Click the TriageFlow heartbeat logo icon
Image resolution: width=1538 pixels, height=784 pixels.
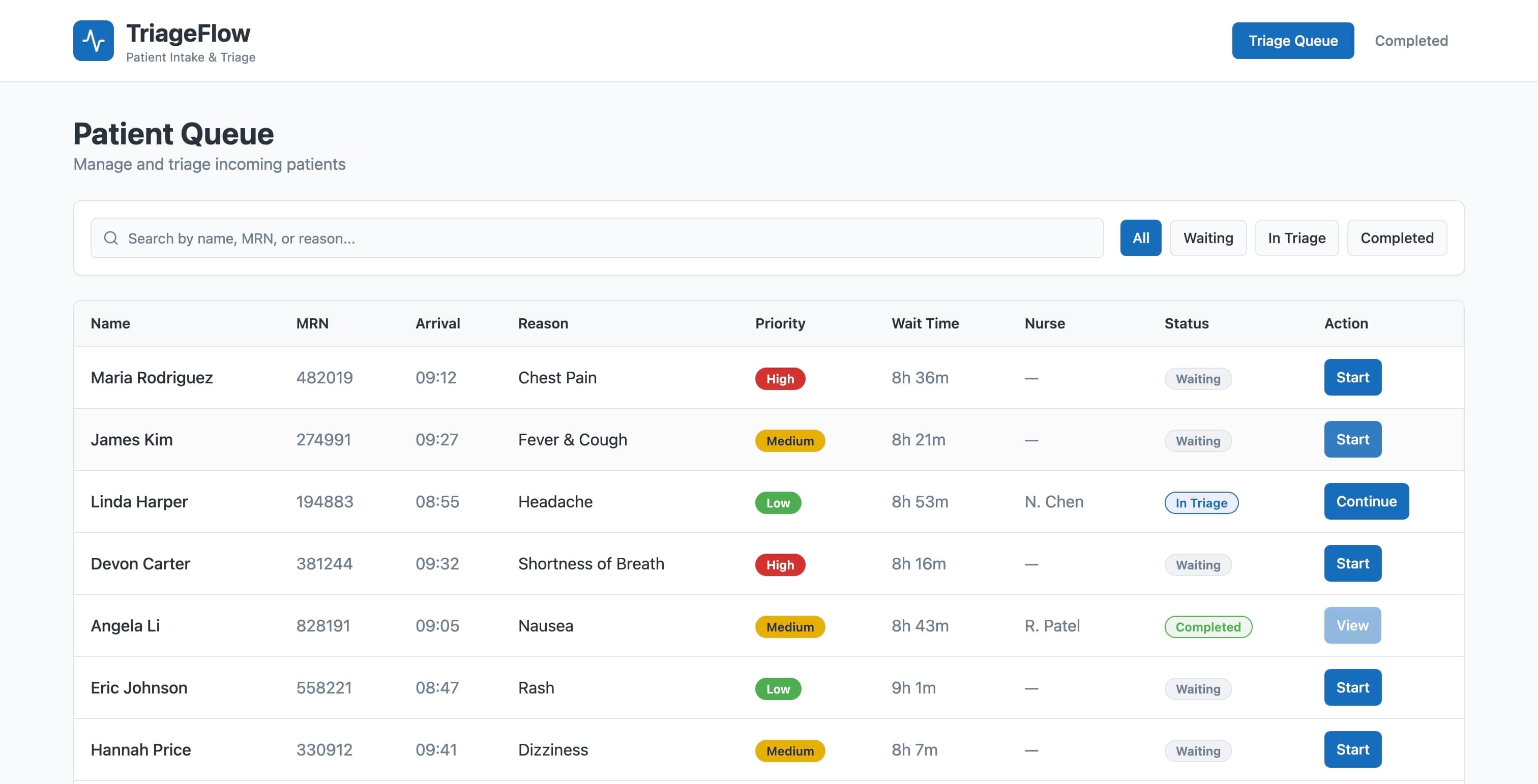click(93, 41)
